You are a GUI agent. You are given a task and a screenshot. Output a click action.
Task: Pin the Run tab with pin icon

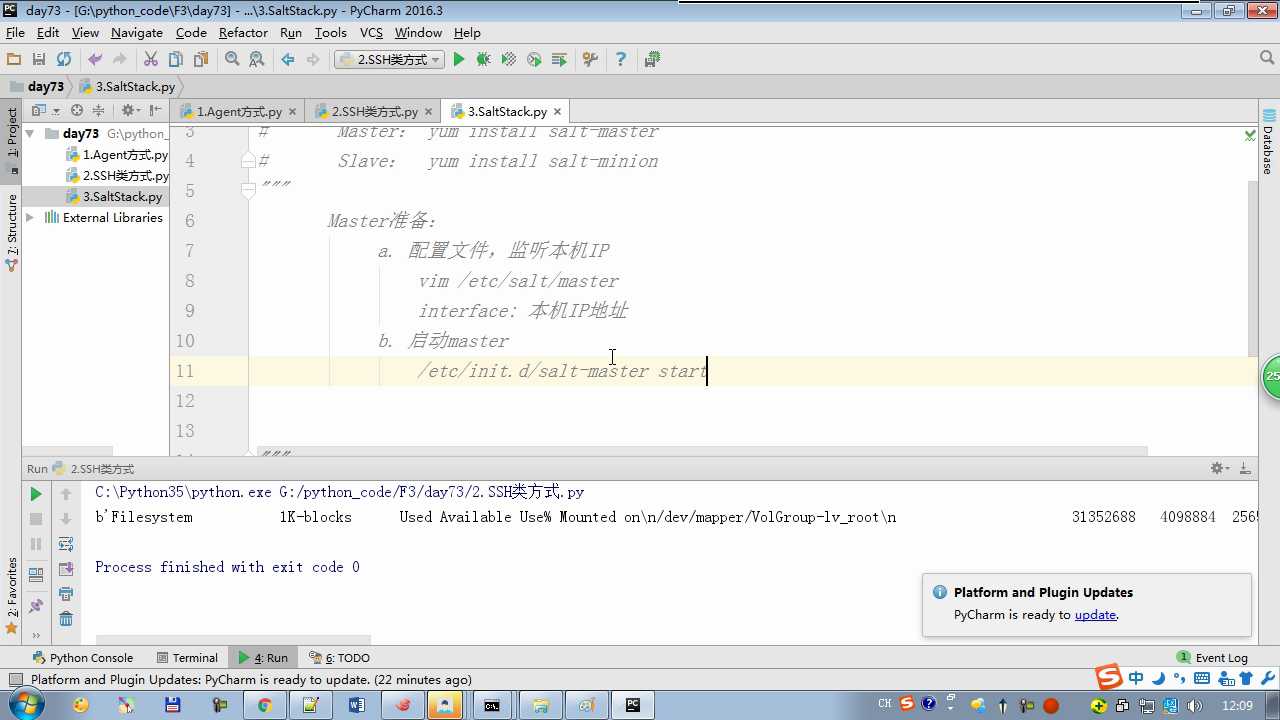pos(36,606)
